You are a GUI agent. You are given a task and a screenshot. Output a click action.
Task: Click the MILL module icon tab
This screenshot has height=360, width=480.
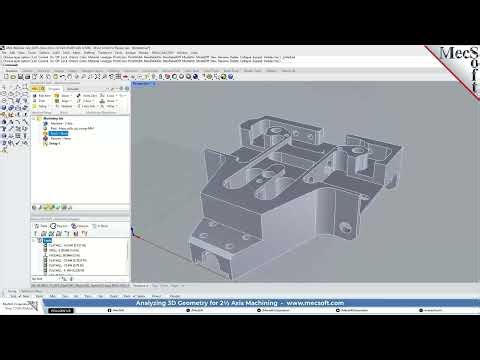click(x=38, y=89)
